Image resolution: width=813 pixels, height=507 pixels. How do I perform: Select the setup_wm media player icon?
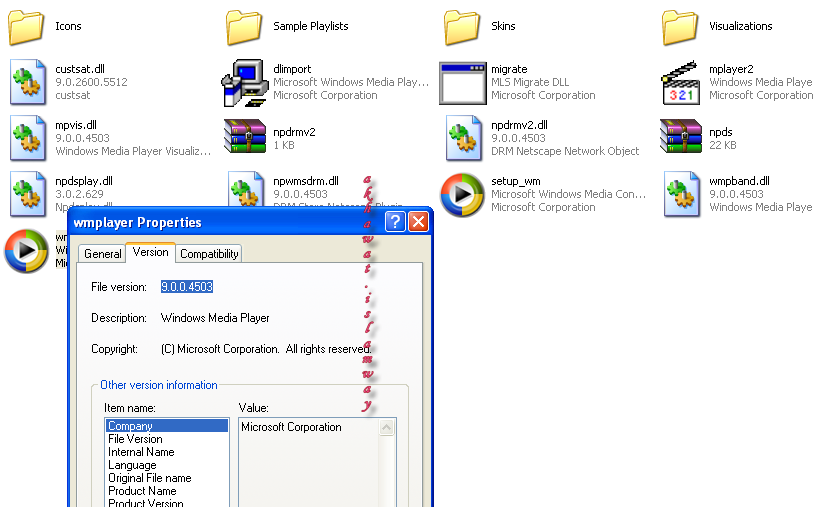462,195
